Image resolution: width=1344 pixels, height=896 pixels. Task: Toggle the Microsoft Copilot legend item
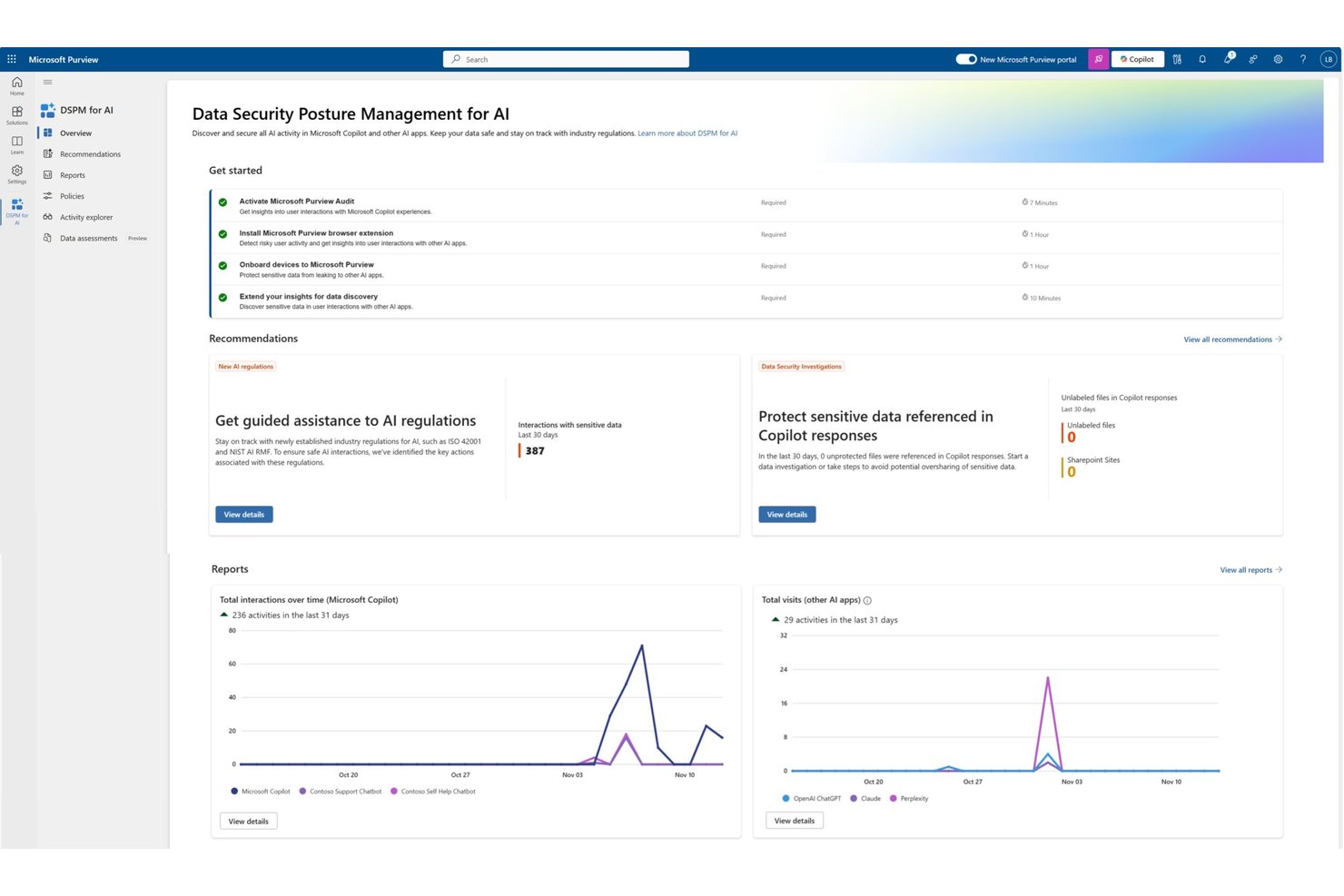[261, 792]
